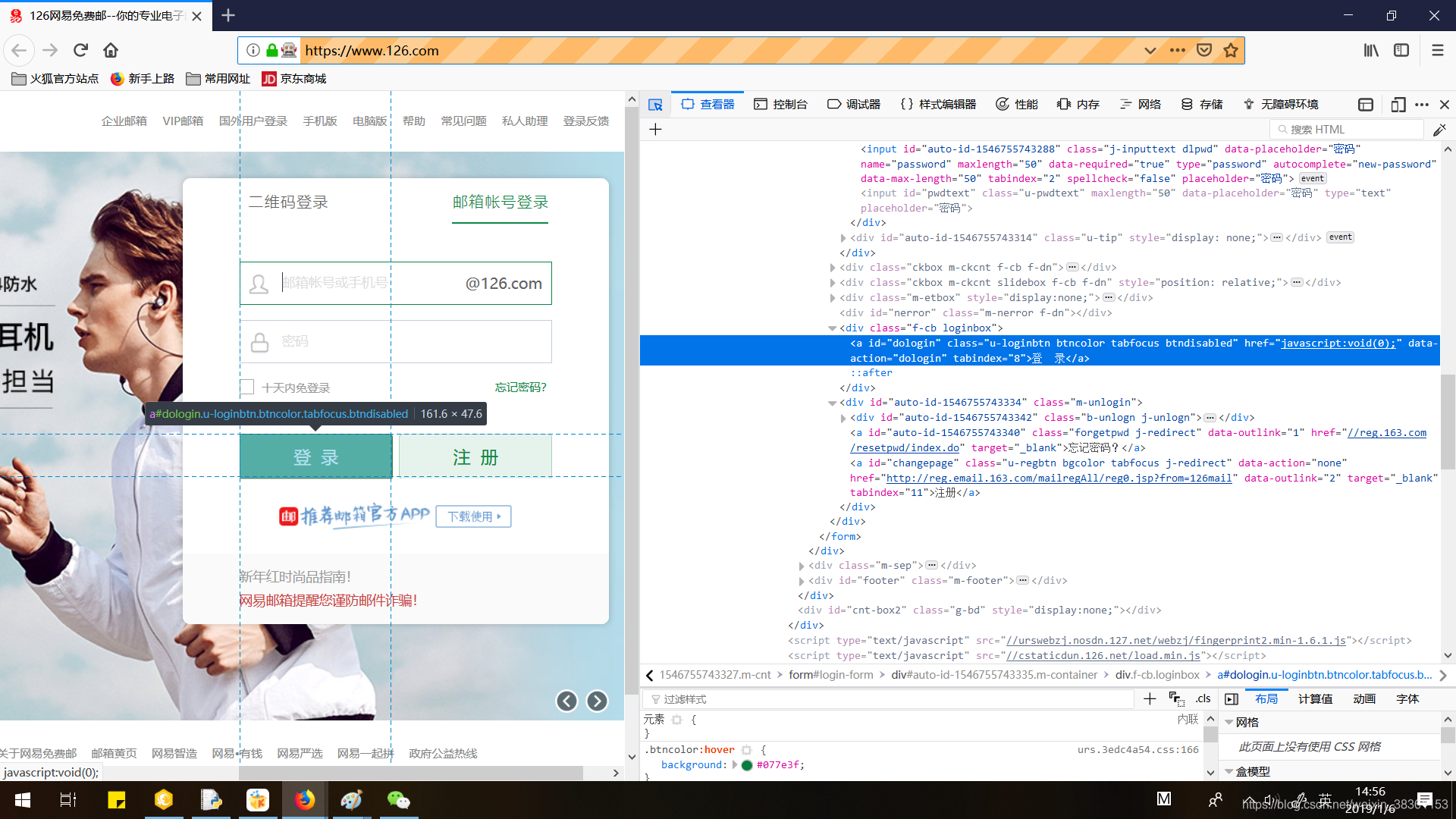Viewport: 1456px width, 819px height.
Task: Check the ten-day auto login checkbox
Action: (247, 388)
